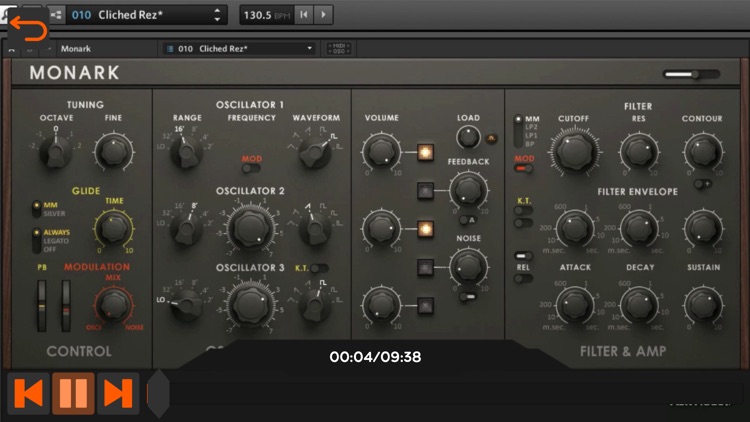Click the orange back arrow icon
750x422 pixels.
click(x=28, y=28)
